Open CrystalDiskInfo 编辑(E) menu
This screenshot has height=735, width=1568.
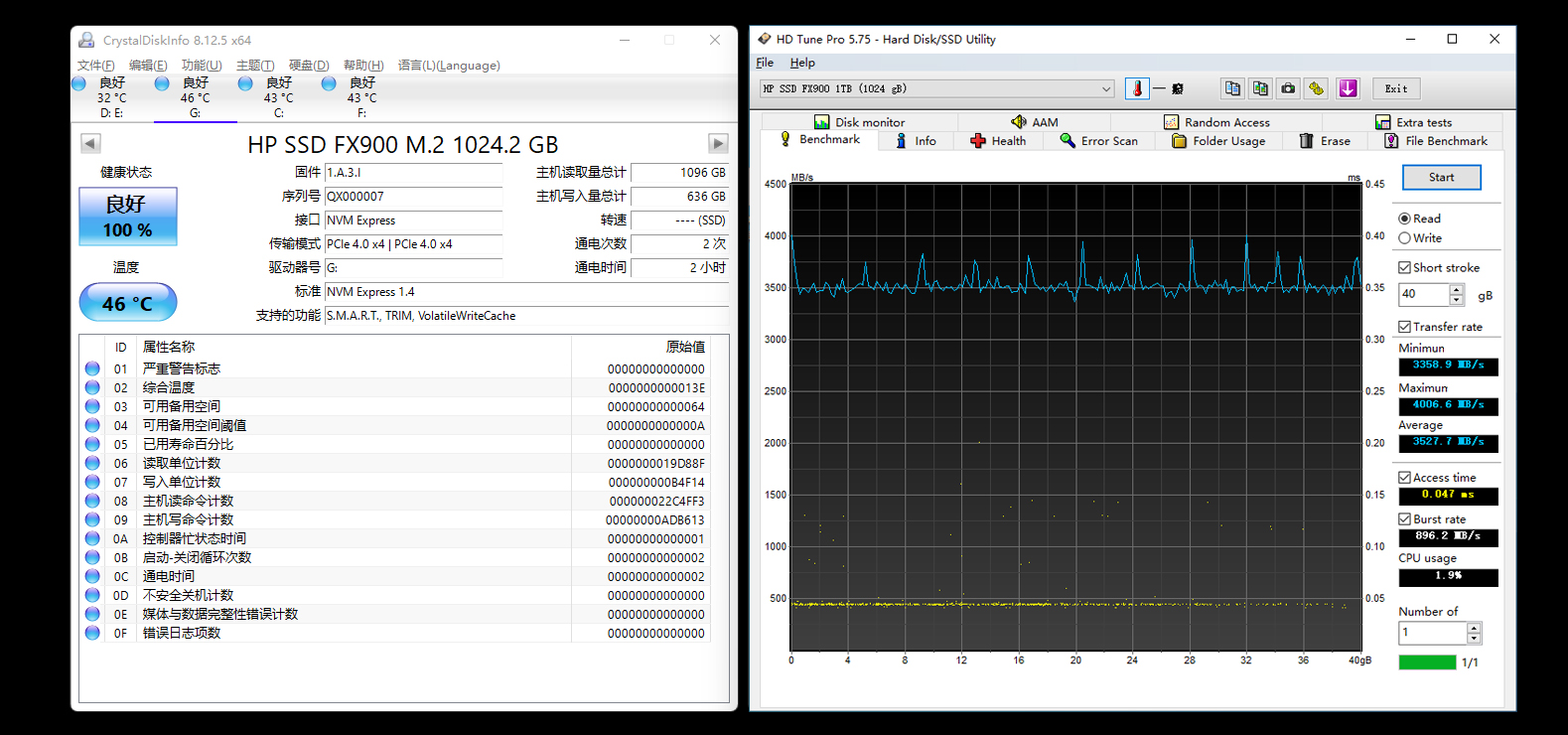point(148,66)
